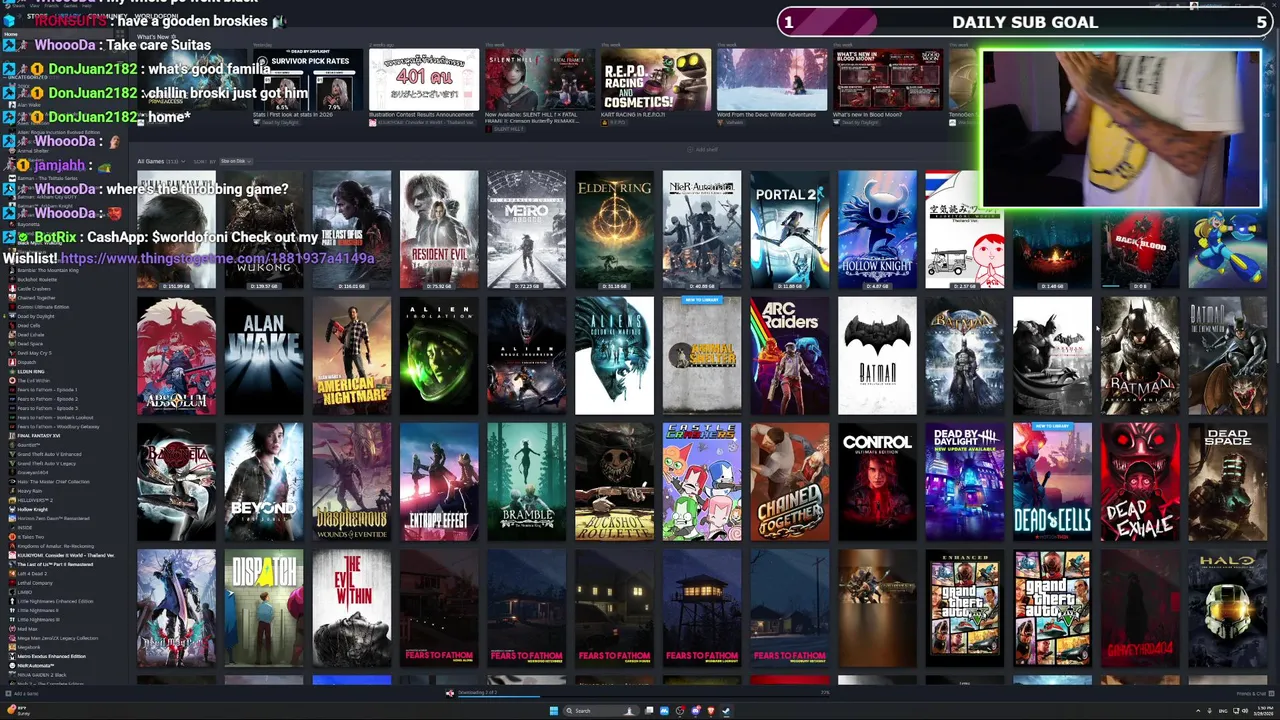Open the Grand Theft Auto V Enhanced cover

(x=965, y=608)
